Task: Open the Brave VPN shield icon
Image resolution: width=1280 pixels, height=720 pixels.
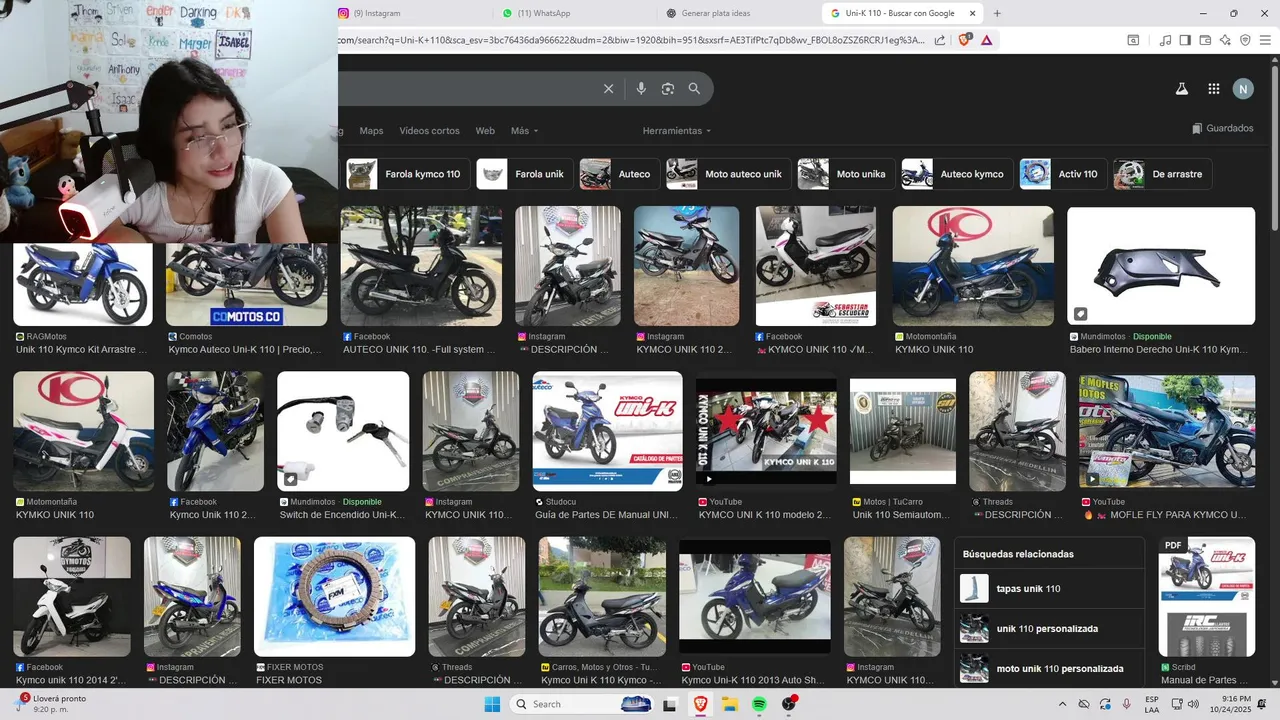Action: coord(1245,40)
